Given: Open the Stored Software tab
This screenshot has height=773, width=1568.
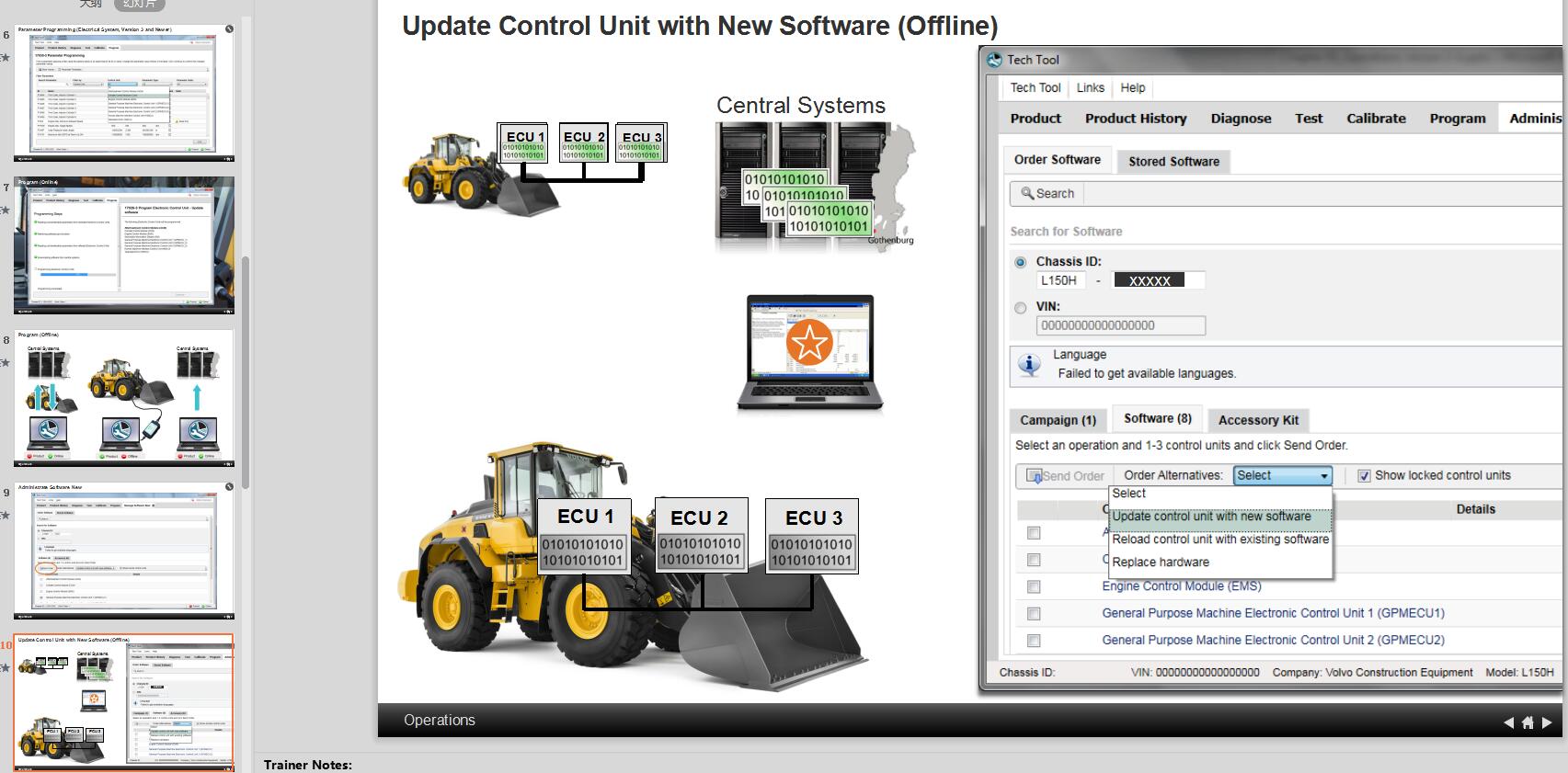Looking at the screenshot, I should tap(1174, 162).
